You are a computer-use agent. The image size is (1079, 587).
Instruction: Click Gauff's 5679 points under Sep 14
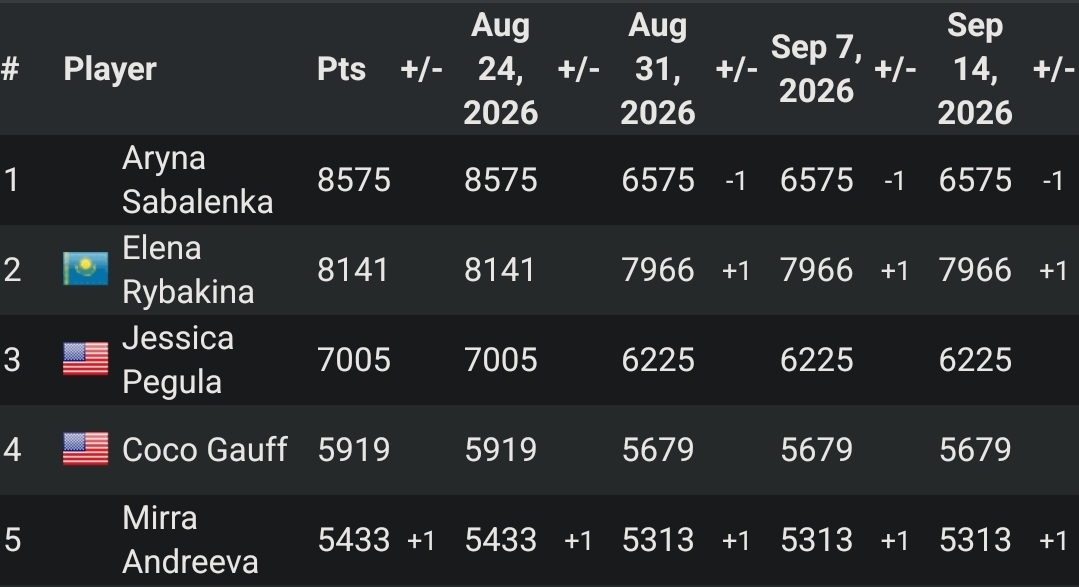click(975, 450)
